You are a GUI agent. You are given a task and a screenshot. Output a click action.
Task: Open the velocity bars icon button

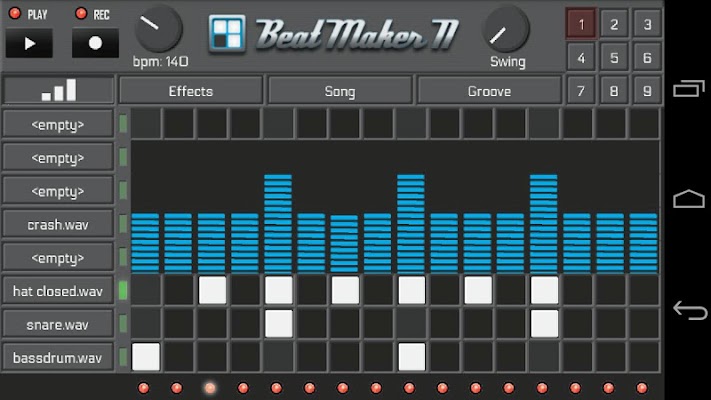coord(58,90)
